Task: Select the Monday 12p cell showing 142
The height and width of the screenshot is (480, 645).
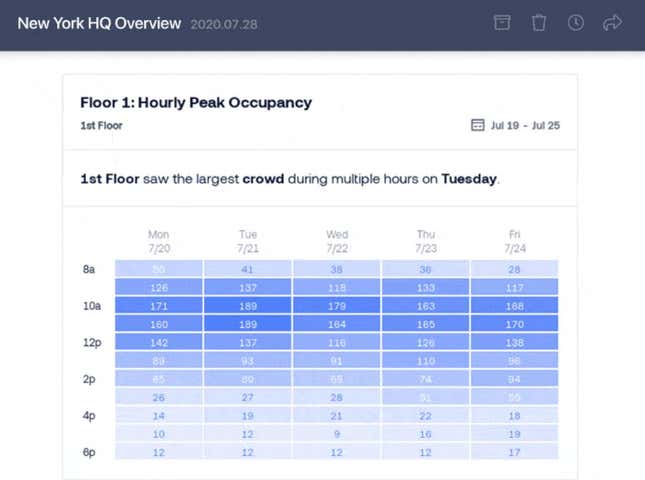Action: tap(159, 342)
